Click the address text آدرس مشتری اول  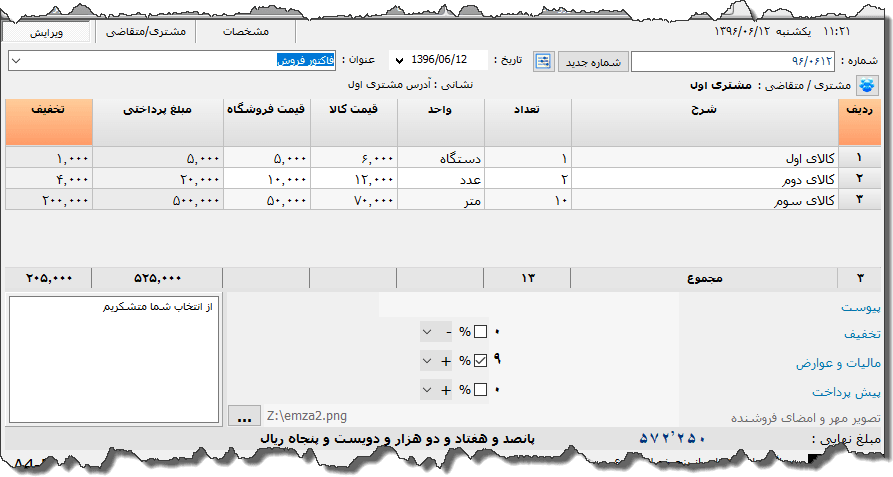[389, 85]
